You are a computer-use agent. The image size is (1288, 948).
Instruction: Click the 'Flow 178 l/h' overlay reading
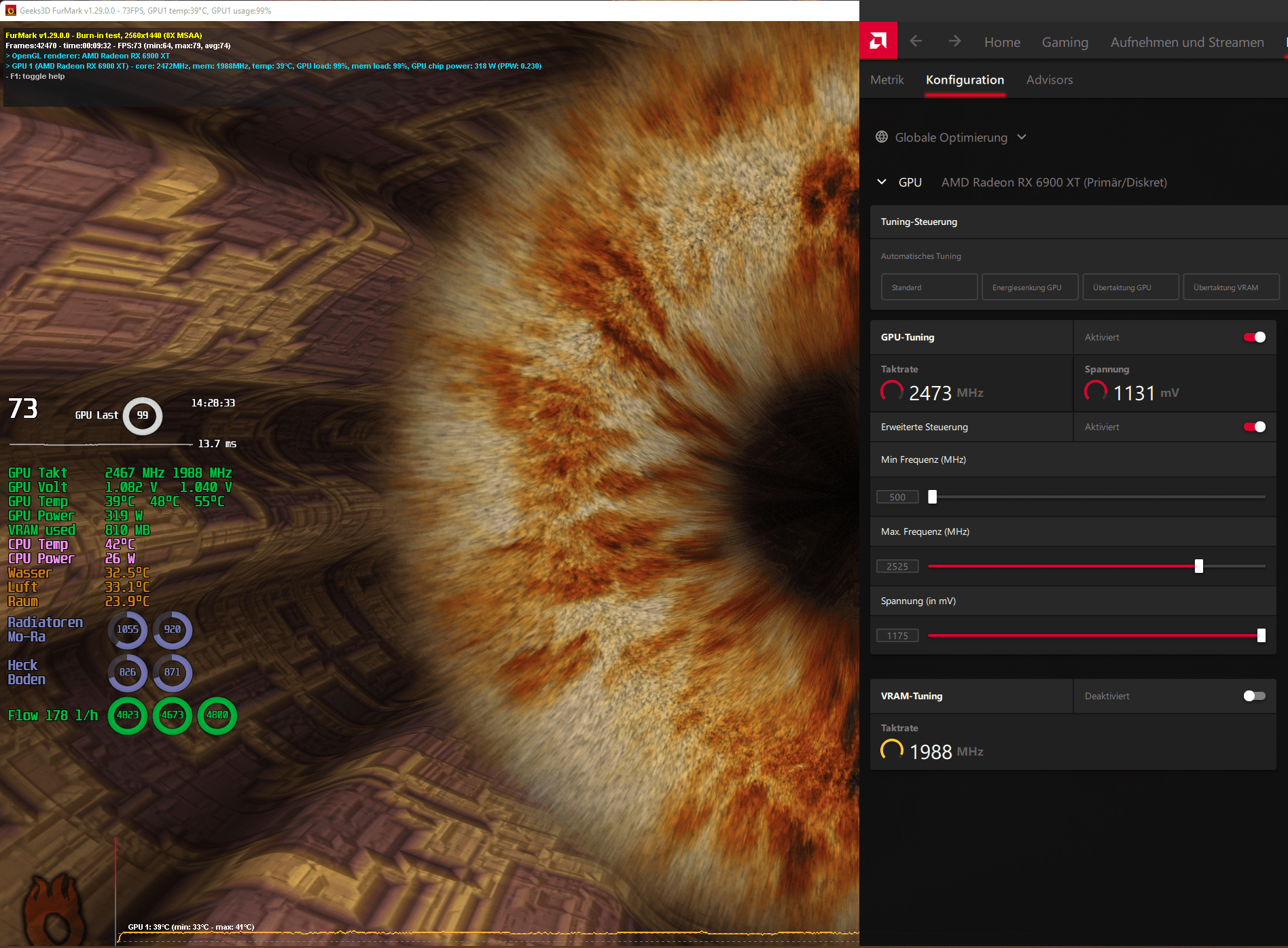[x=53, y=715]
